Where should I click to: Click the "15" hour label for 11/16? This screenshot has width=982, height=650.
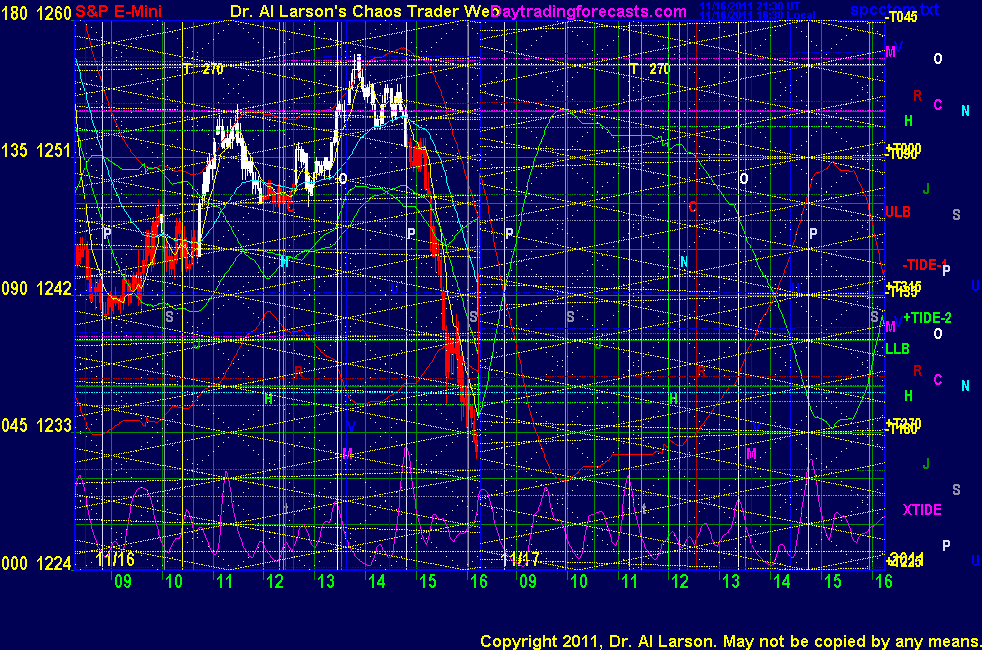point(428,581)
